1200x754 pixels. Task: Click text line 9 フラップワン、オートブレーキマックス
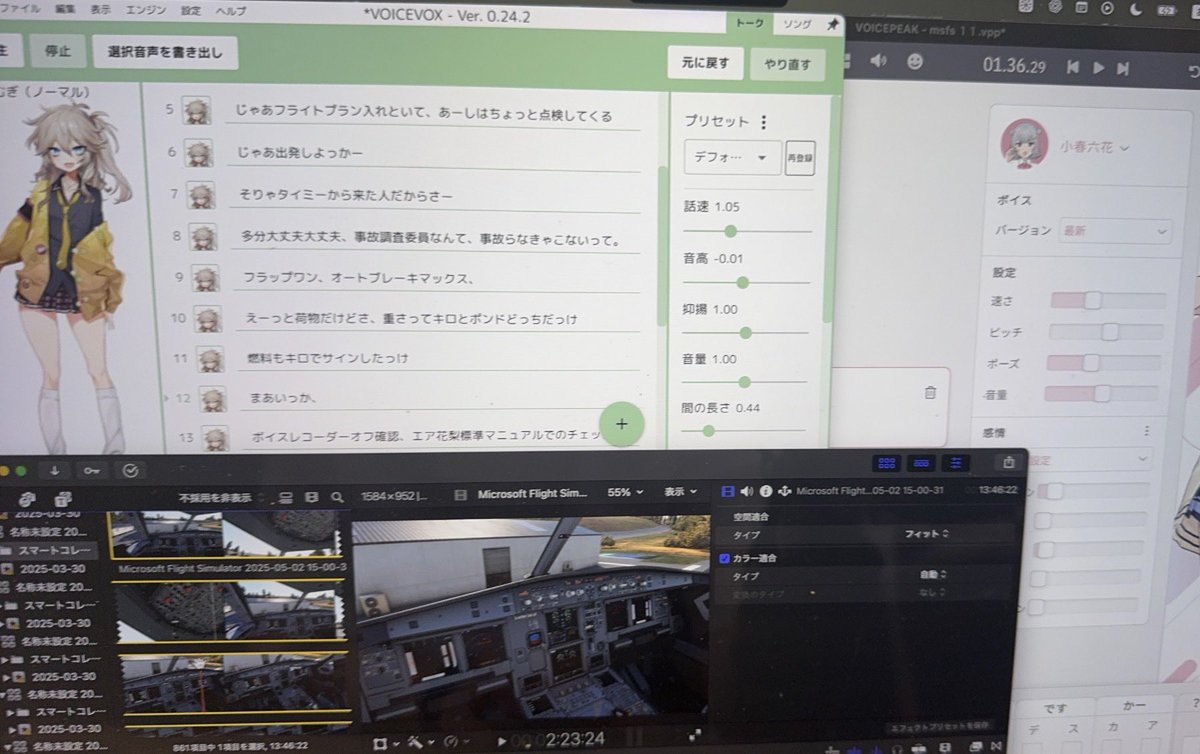click(x=436, y=278)
